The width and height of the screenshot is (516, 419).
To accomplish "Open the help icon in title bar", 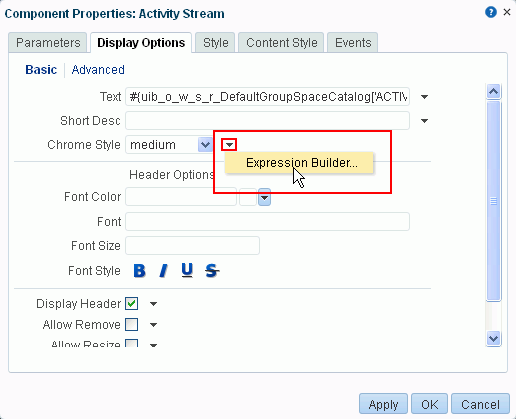I will [x=491, y=12].
